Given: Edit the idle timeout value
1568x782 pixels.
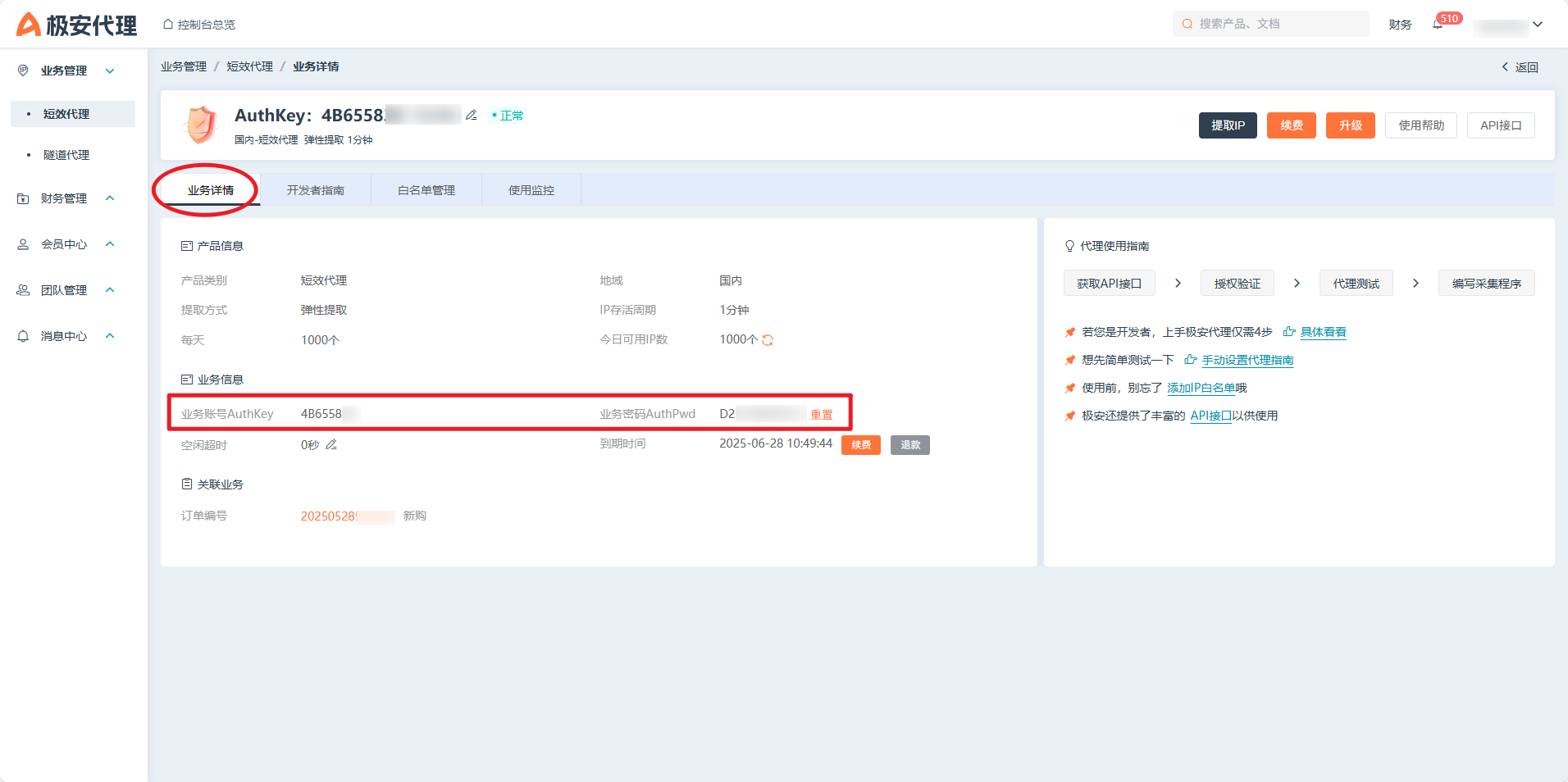Looking at the screenshot, I should point(331,445).
